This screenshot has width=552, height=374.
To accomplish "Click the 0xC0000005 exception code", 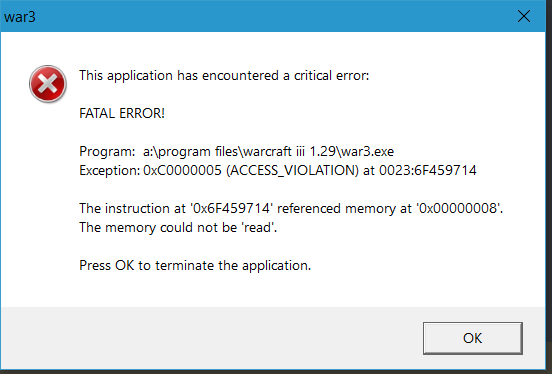I will (182, 170).
